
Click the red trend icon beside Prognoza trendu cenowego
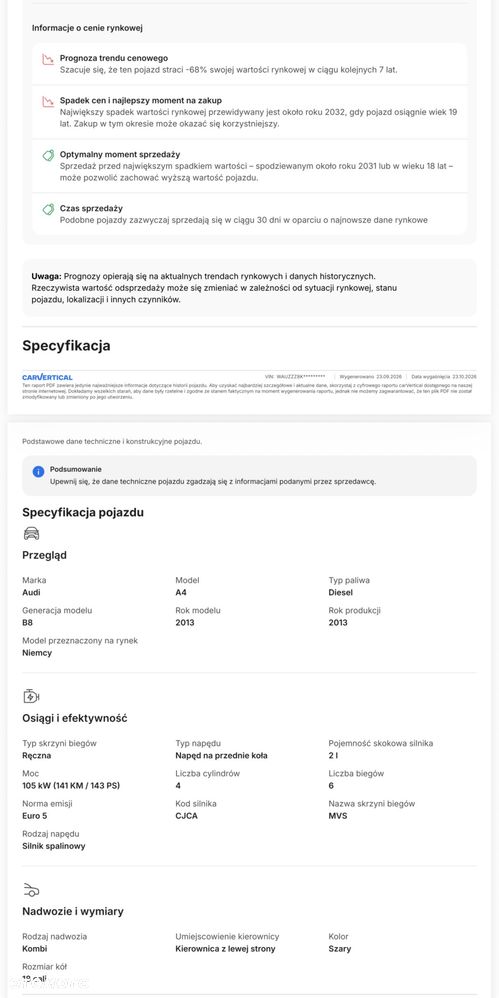pyautogui.click(x=48, y=60)
